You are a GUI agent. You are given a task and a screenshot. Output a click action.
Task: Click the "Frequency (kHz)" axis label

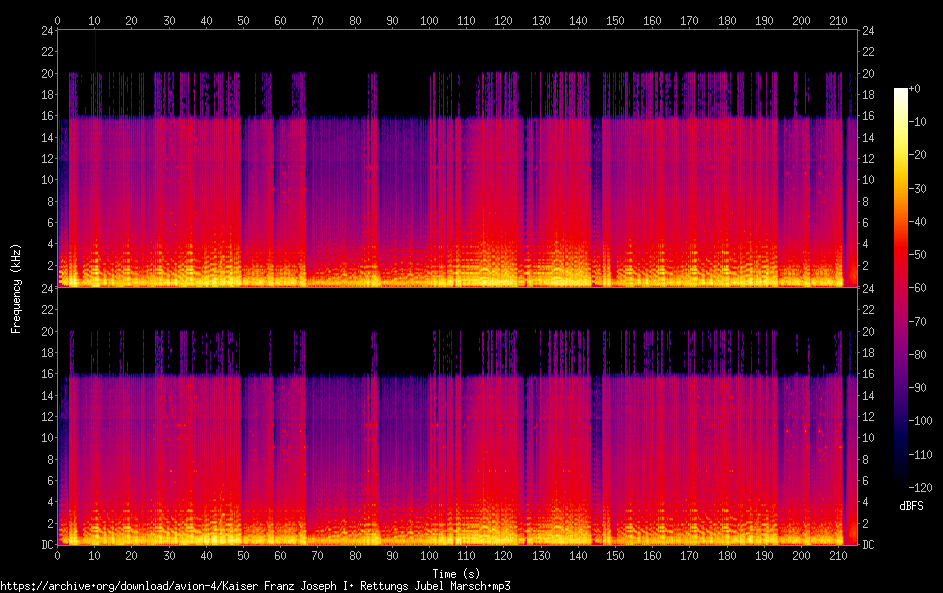(x=16, y=289)
